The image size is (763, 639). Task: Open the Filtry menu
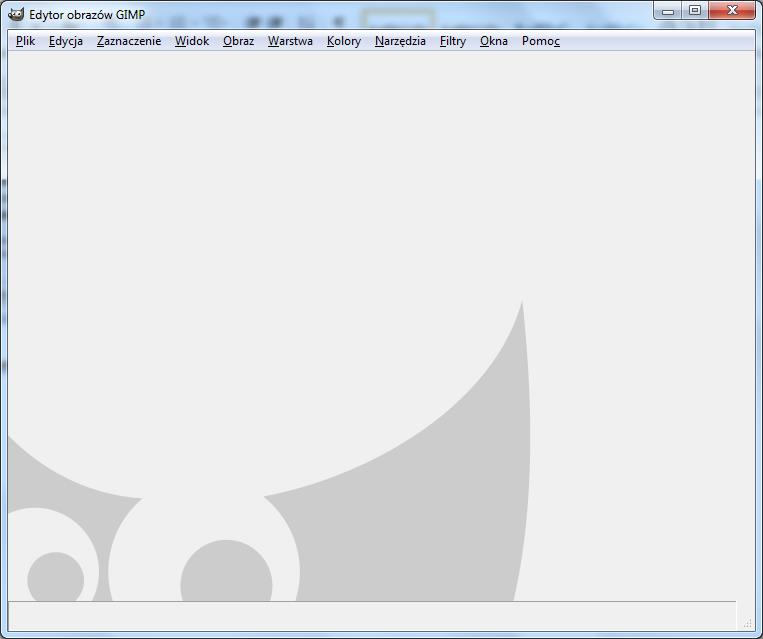pyautogui.click(x=453, y=41)
